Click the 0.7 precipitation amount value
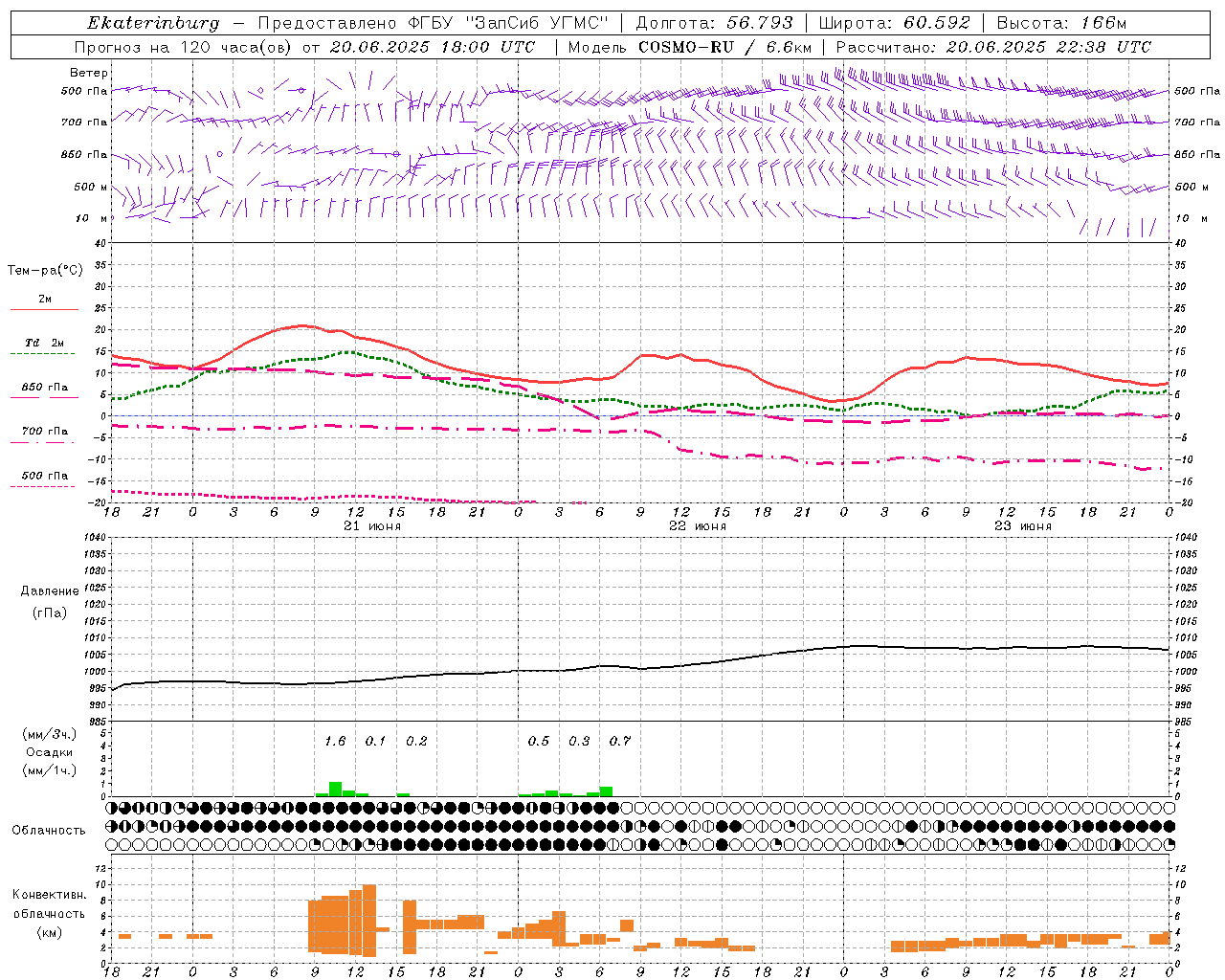This screenshot has width=1225, height=980. 620,741
